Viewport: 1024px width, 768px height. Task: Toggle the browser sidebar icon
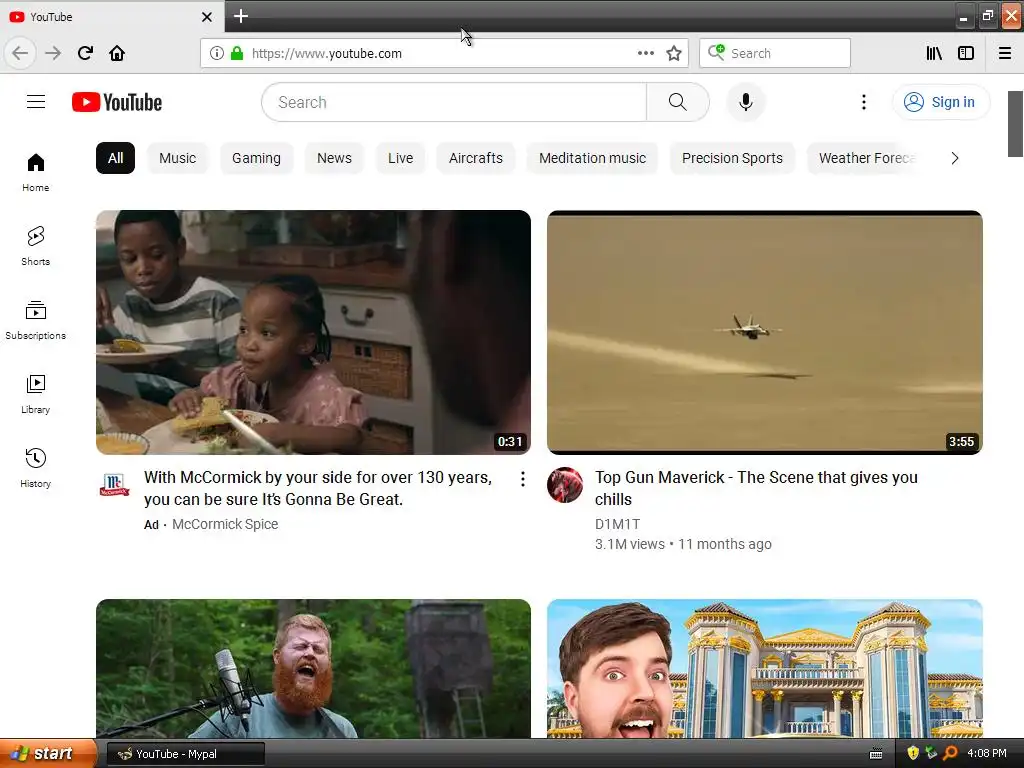click(x=966, y=53)
